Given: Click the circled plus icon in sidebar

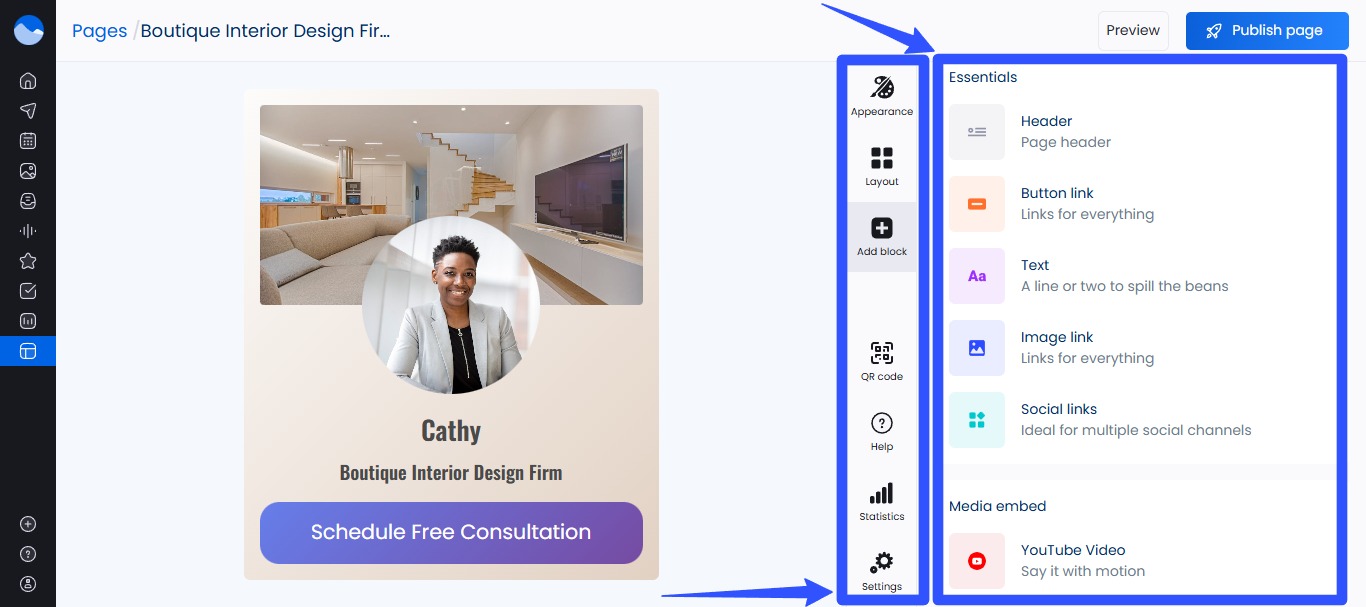Looking at the screenshot, I should pos(28,524).
